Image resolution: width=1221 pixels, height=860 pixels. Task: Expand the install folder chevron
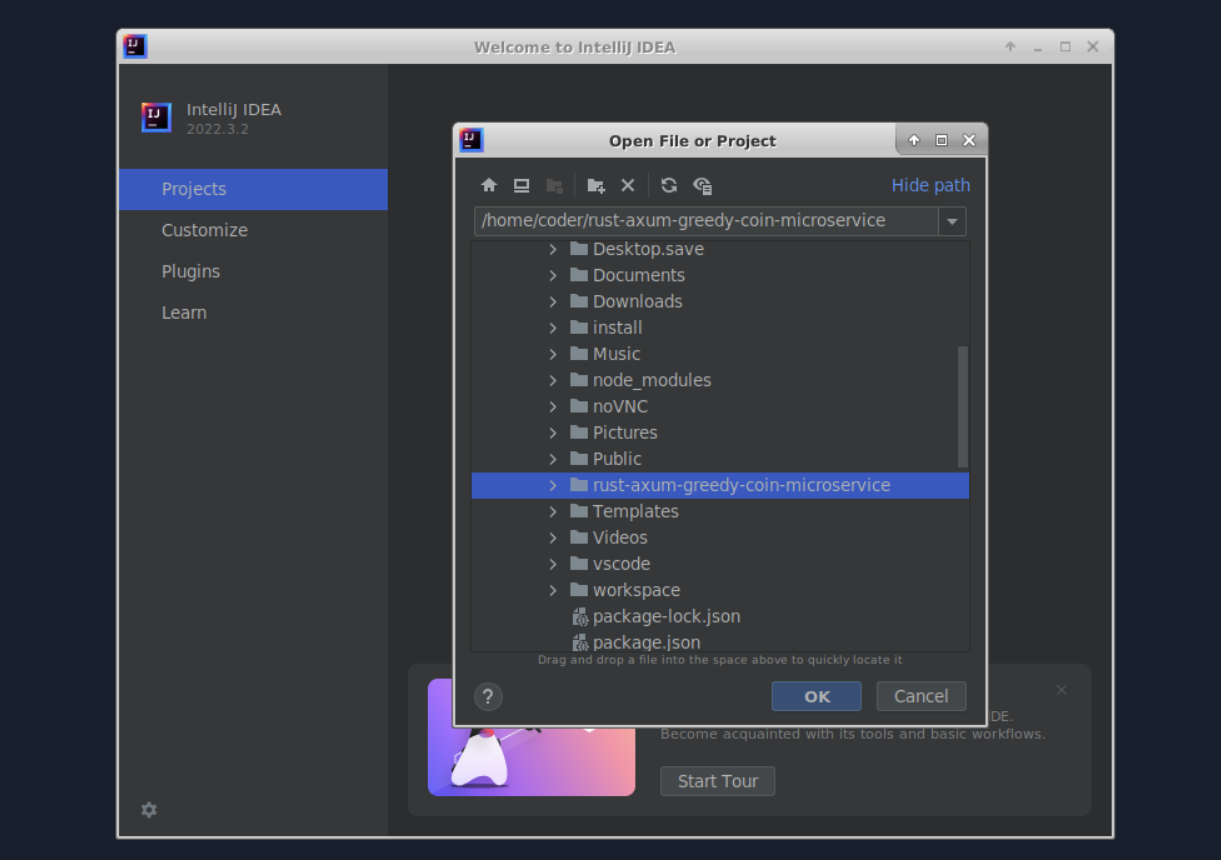[553, 327]
